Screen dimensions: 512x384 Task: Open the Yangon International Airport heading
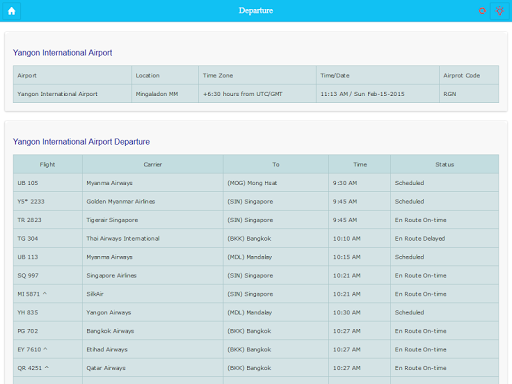[62, 53]
